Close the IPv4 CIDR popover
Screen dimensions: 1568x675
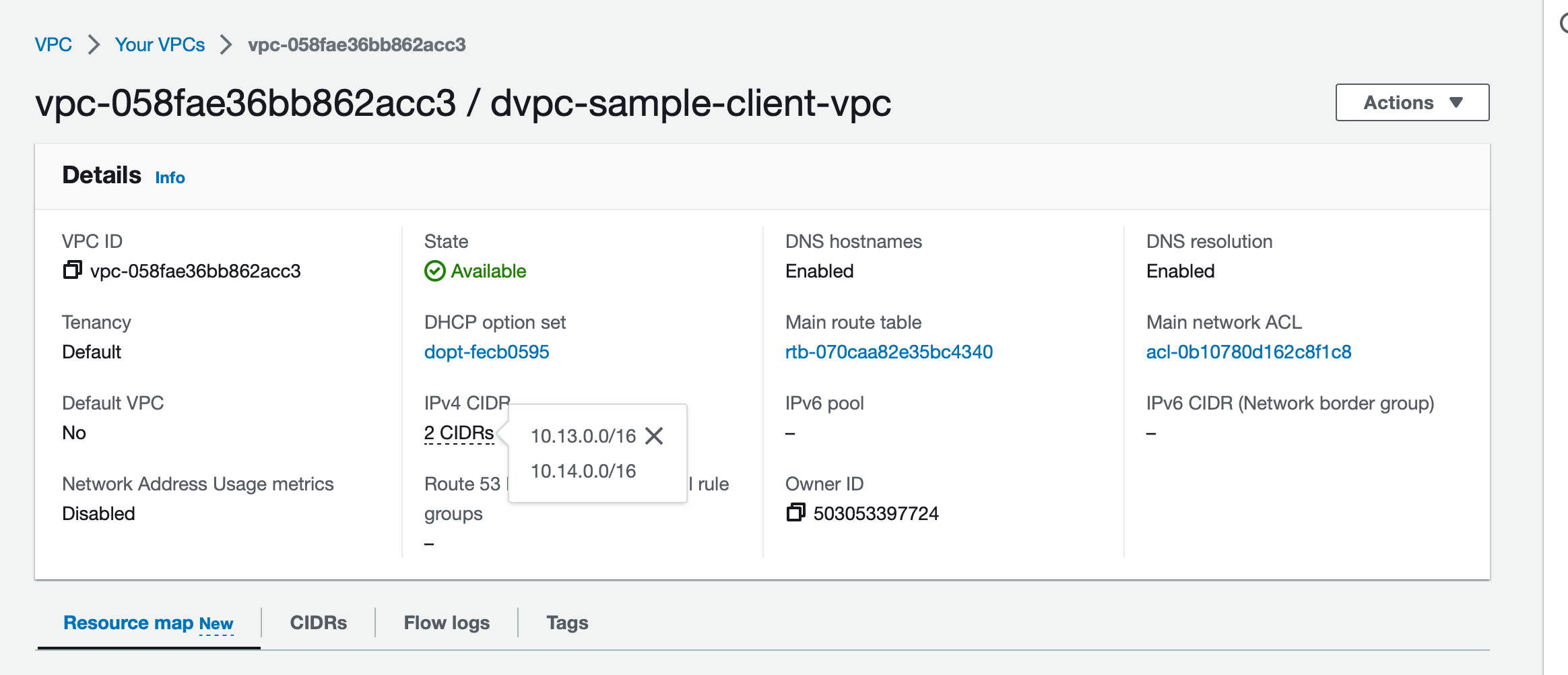[x=654, y=436]
